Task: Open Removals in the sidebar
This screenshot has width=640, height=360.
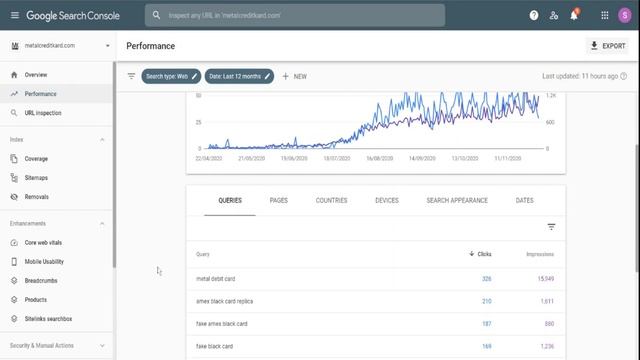Action: tap(56, 197)
